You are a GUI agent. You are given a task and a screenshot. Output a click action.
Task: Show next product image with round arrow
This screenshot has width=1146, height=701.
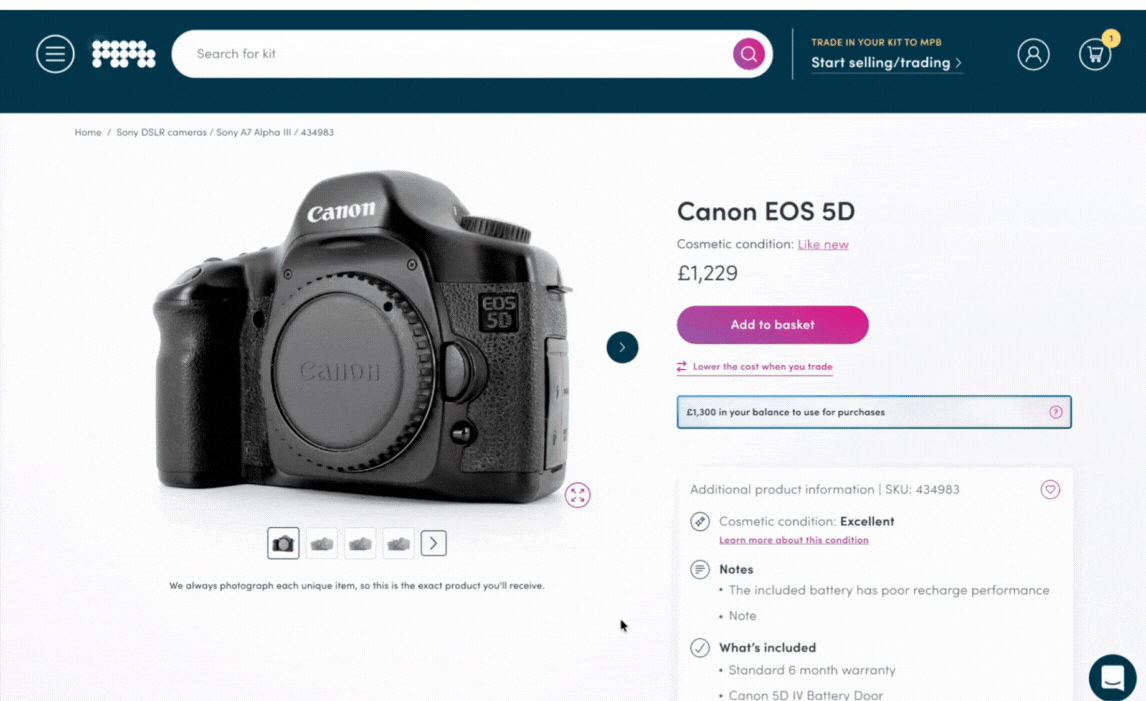(x=622, y=347)
